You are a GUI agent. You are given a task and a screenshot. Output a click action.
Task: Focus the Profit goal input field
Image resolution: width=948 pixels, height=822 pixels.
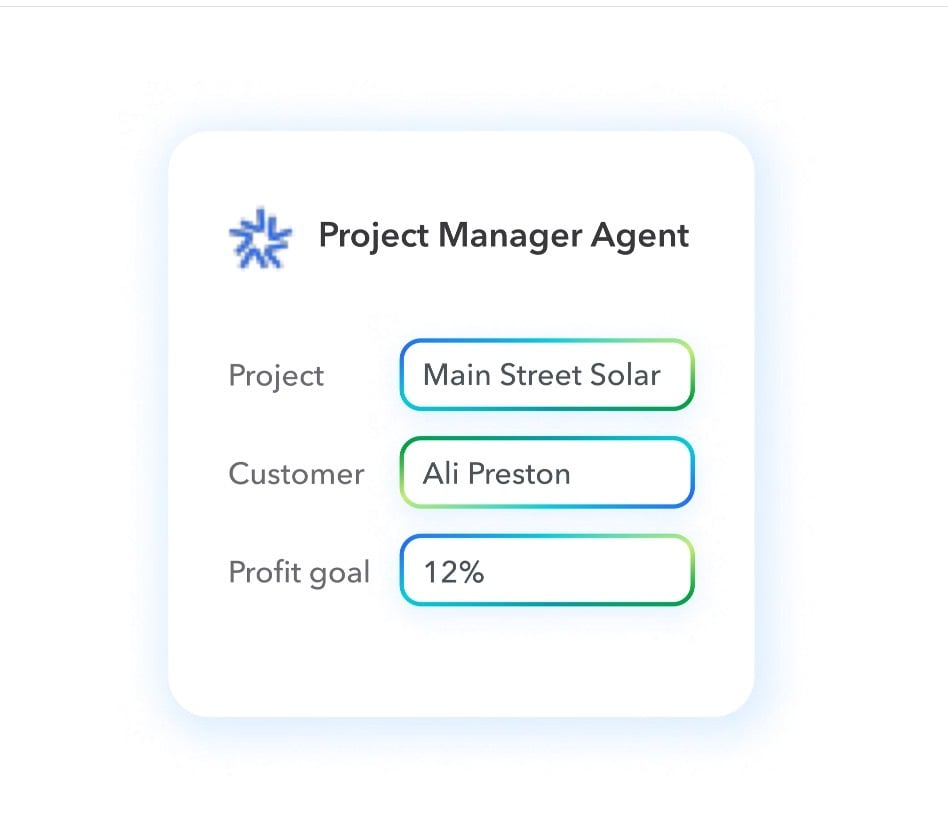coord(546,571)
